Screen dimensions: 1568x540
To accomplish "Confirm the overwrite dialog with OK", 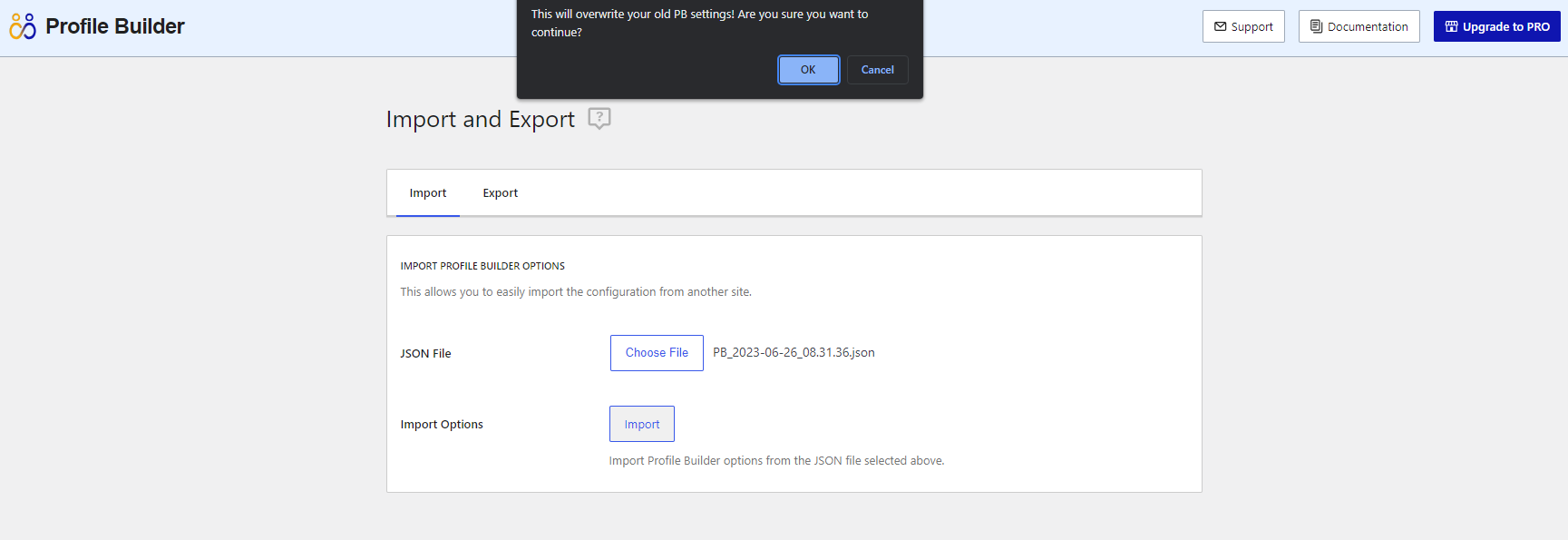I will coord(808,70).
